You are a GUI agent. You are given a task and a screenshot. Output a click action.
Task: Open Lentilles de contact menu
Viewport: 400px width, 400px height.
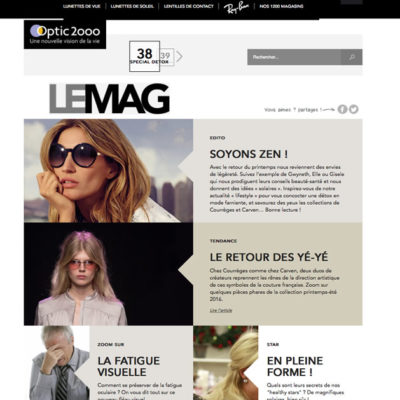[x=189, y=6]
